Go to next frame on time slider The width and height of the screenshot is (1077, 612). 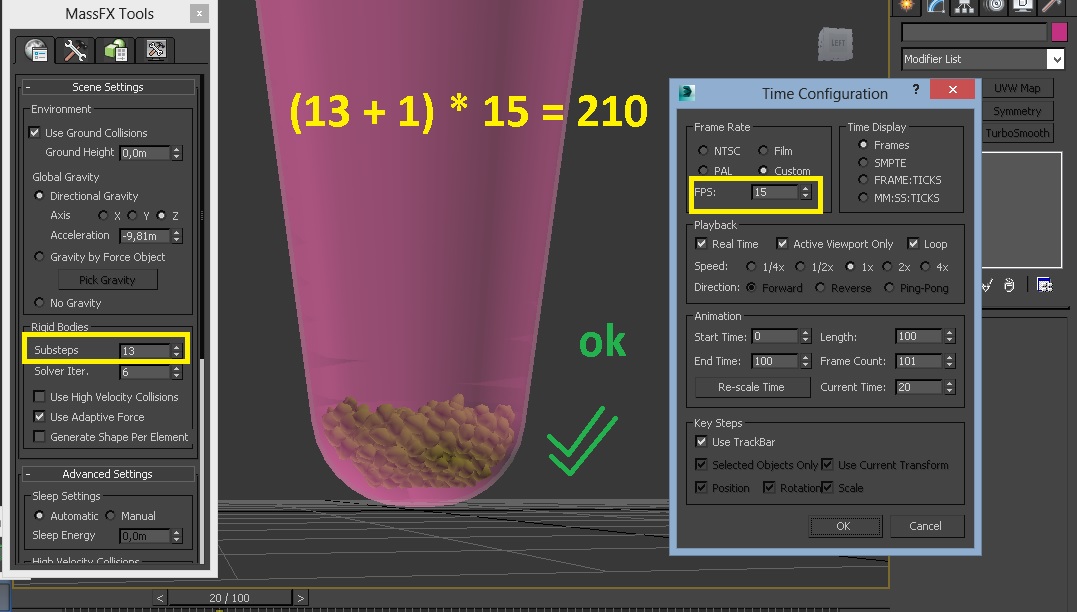pos(300,598)
